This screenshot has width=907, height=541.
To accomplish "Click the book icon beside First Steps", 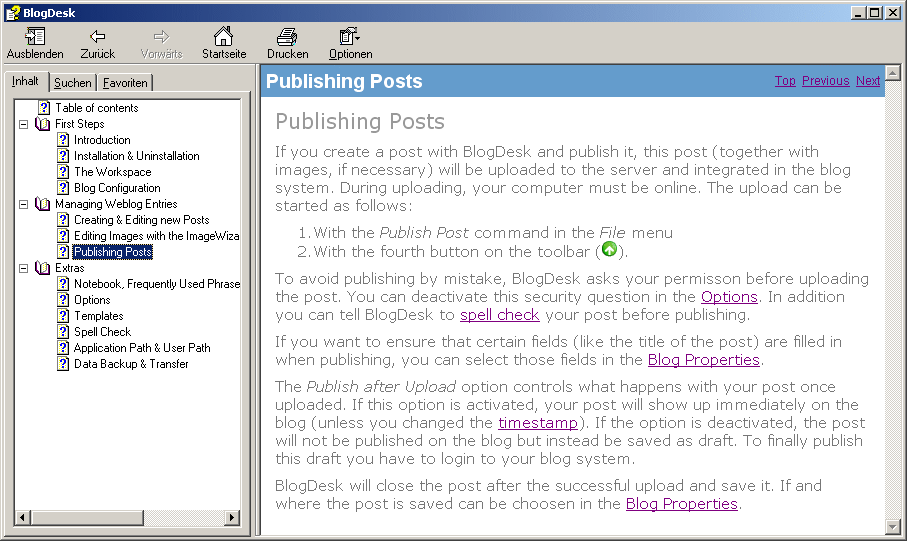I will (x=42, y=124).
